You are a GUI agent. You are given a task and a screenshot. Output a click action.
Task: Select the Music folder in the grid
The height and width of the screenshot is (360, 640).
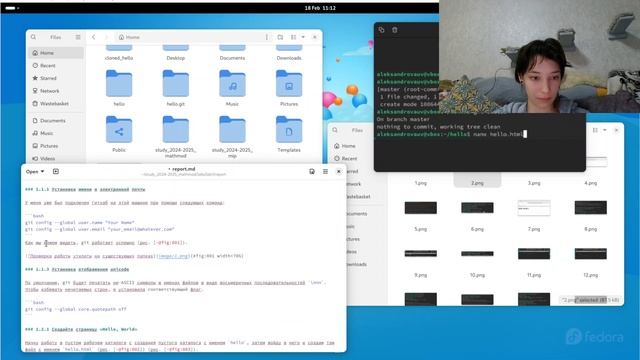[x=232, y=83]
